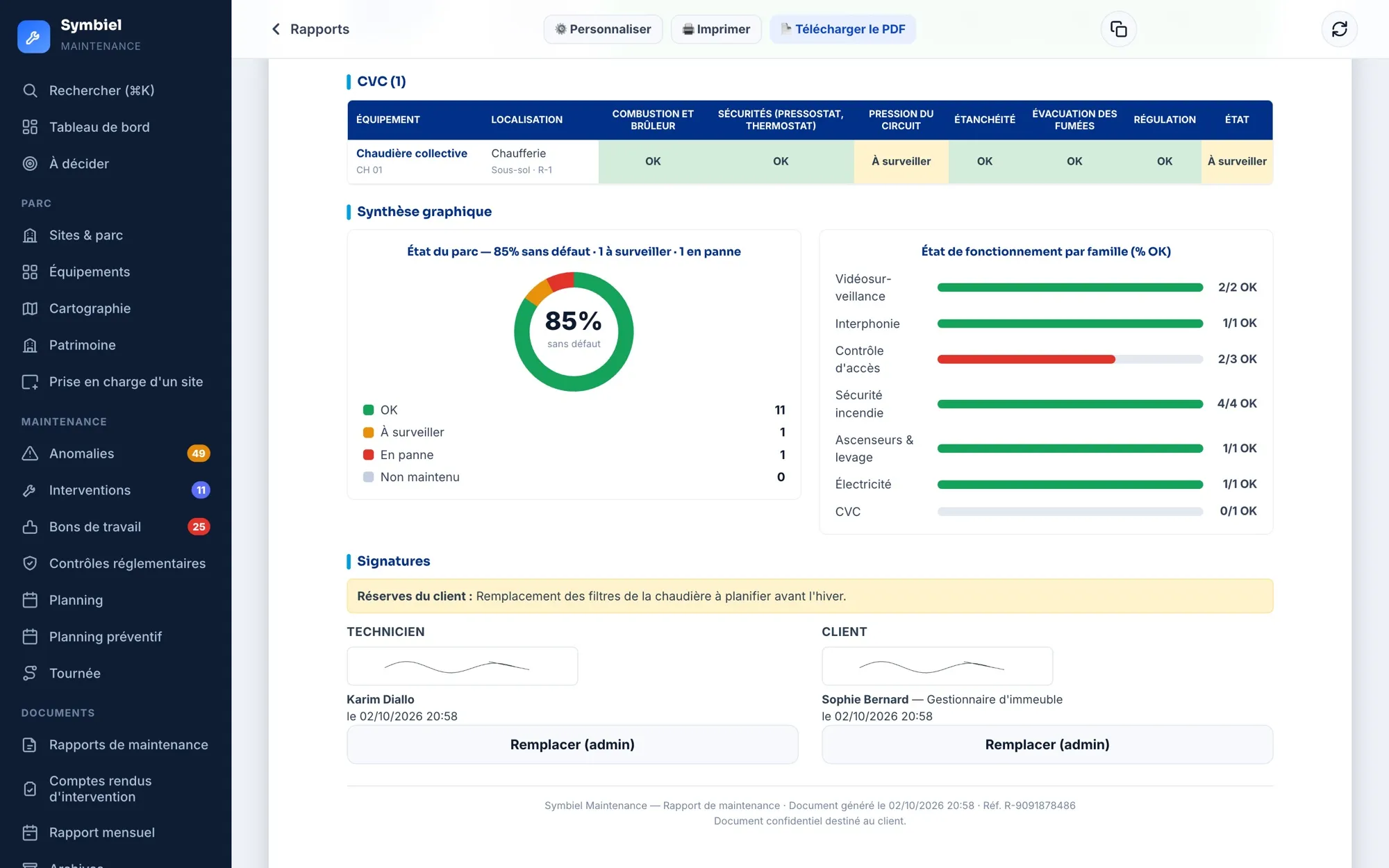The height and width of the screenshot is (868, 1389).
Task: Open Patrimoine in the sidebar
Action: point(115,345)
